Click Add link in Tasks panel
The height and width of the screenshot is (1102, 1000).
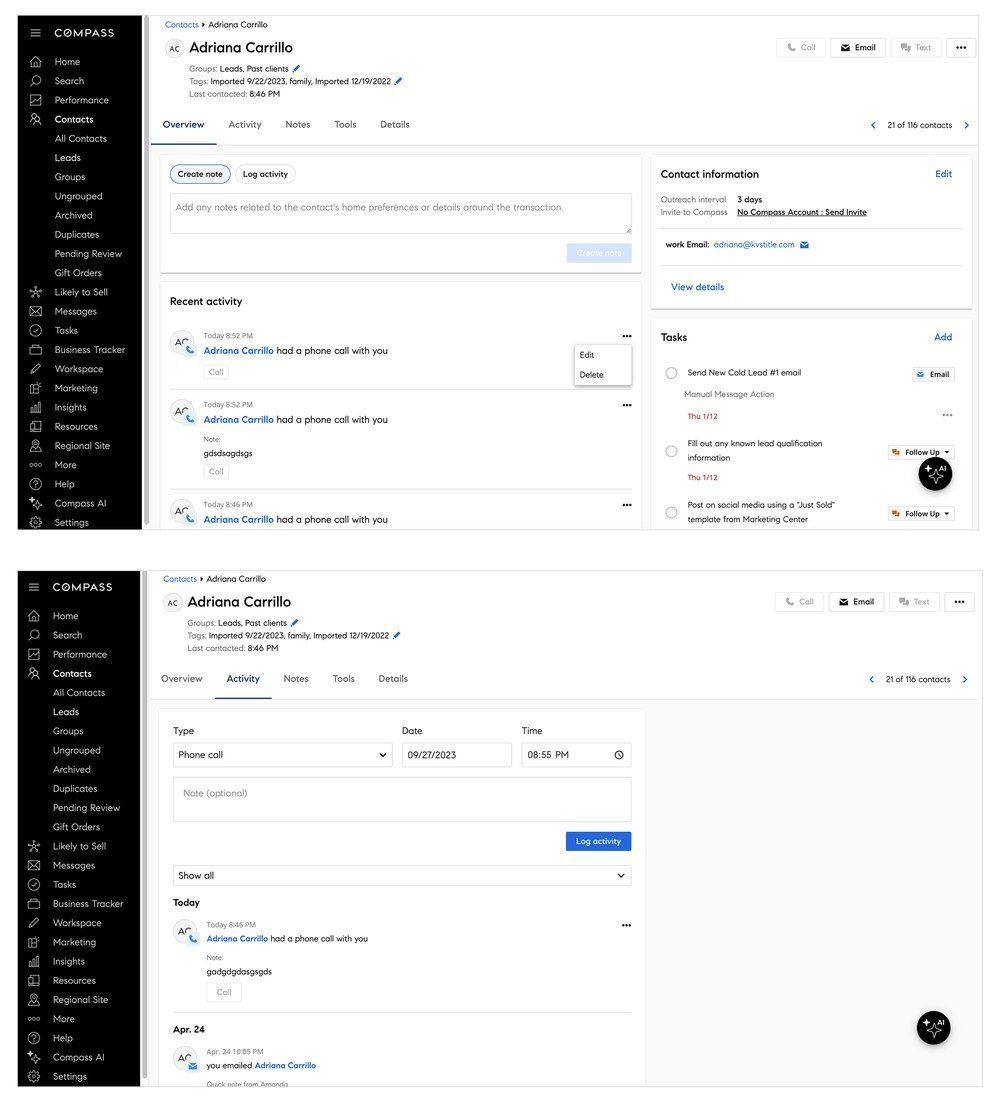[x=943, y=337]
